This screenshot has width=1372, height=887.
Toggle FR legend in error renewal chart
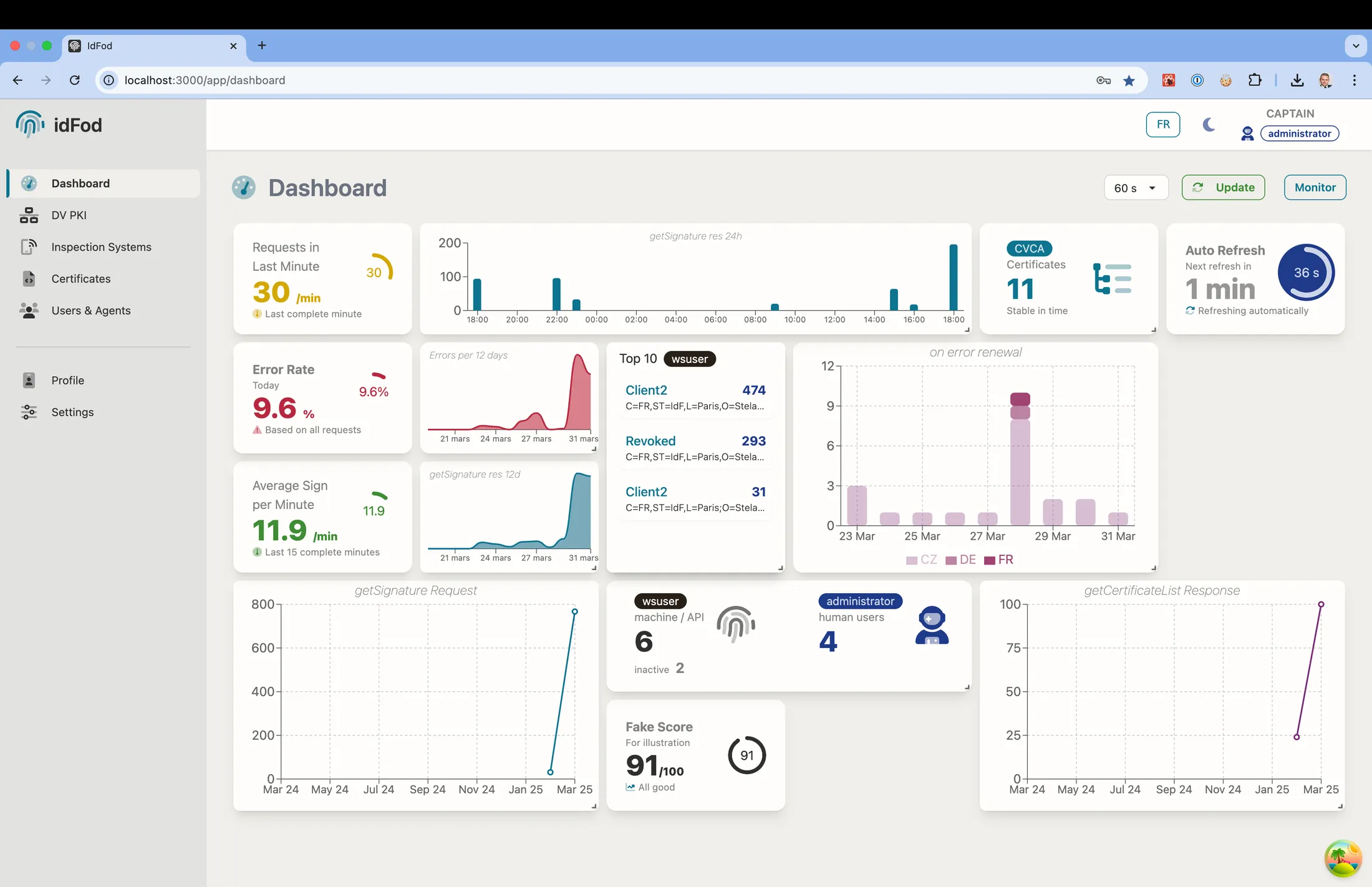pos(999,560)
